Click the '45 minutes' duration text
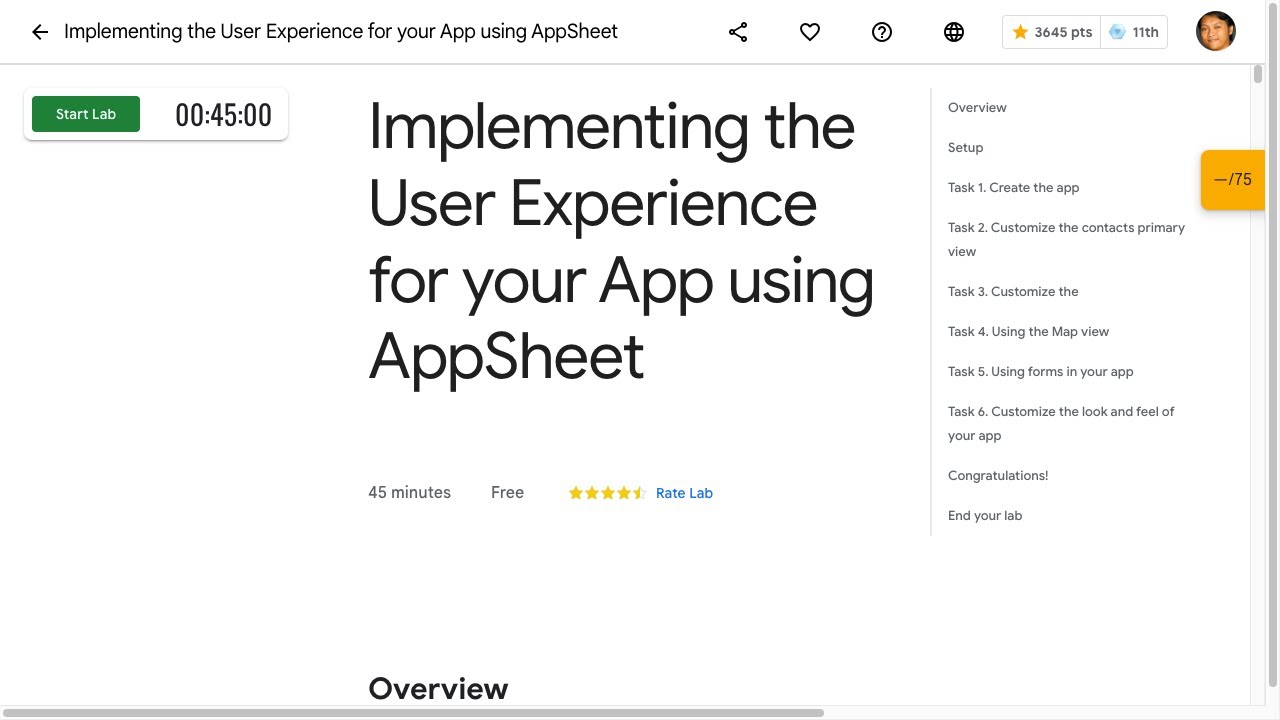The image size is (1280, 720). [x=409, y=492]
